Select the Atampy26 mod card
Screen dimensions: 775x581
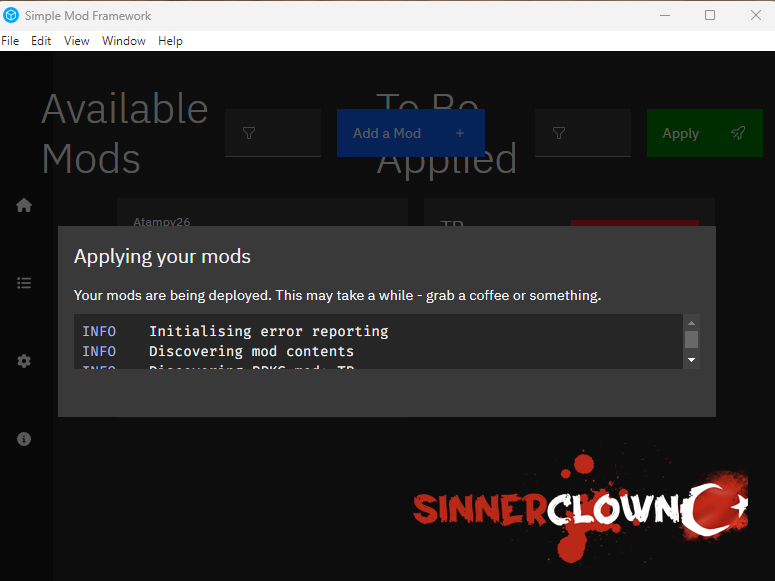pos(262,212)
